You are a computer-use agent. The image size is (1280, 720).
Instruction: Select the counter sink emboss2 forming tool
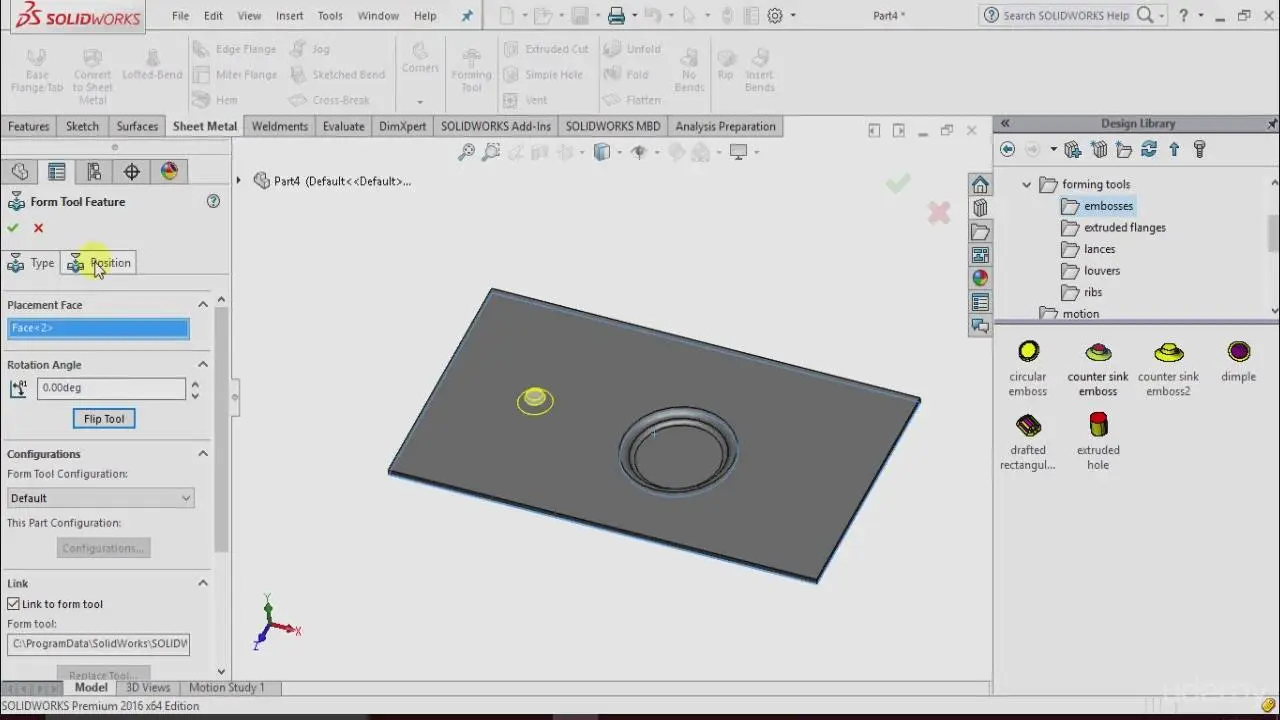1168,368
